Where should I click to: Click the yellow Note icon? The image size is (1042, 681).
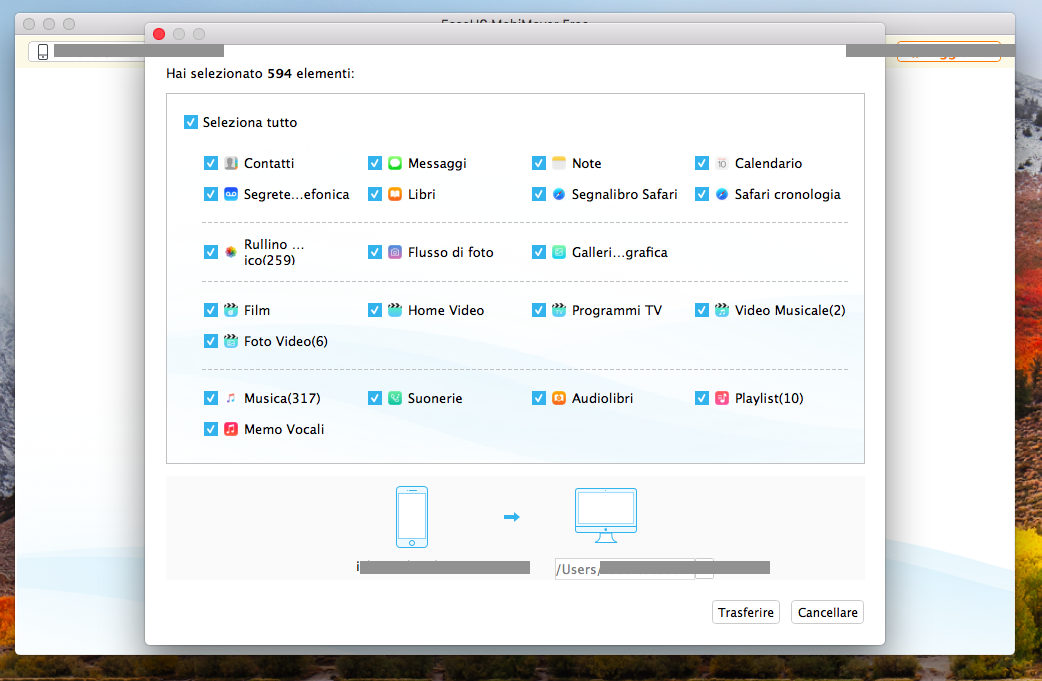coord(559,163)
